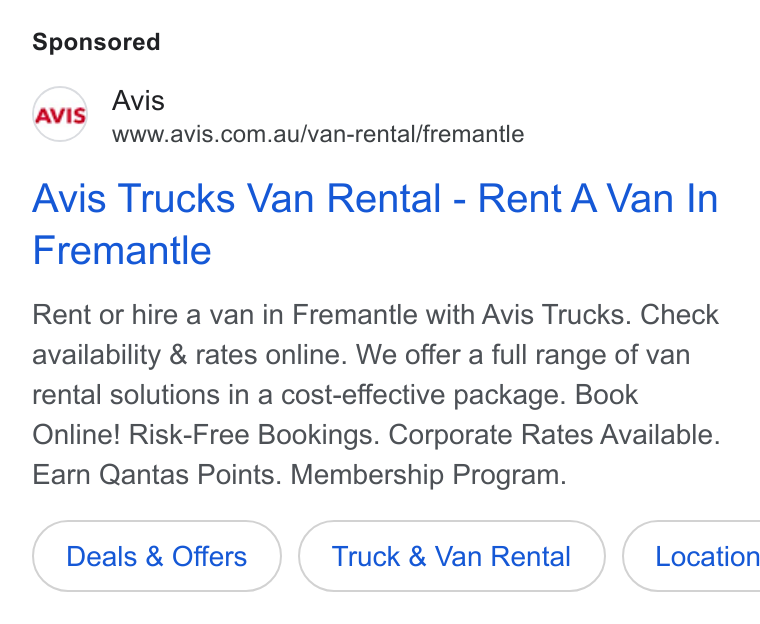
Task: Click the avis.com.au van-rental URL text
Action: point(318,134)
